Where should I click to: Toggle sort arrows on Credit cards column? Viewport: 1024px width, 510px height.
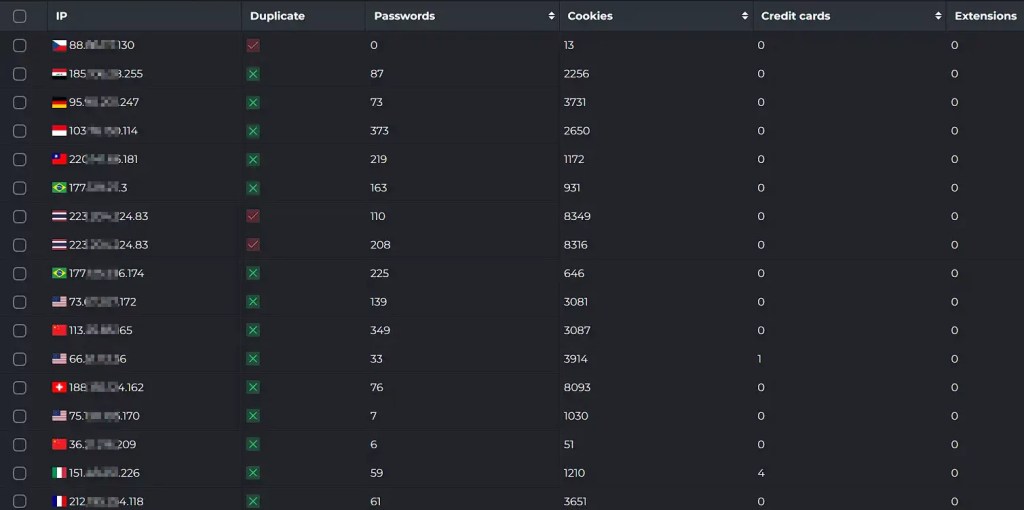coord(938,16)
